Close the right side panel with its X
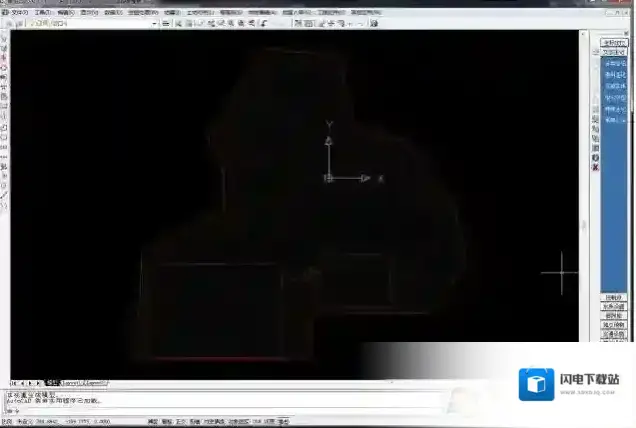This screenshot has height=428, width=636. coord(627,32)
